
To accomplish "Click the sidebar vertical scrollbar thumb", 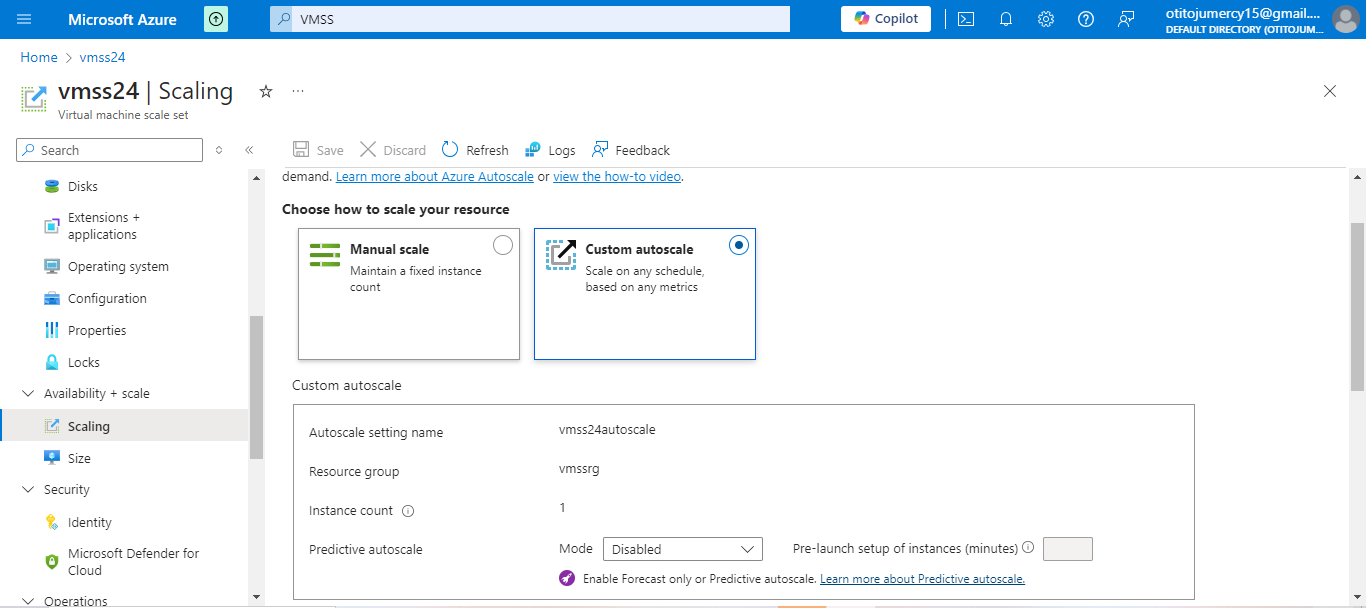I will click(x=256, y=386).
